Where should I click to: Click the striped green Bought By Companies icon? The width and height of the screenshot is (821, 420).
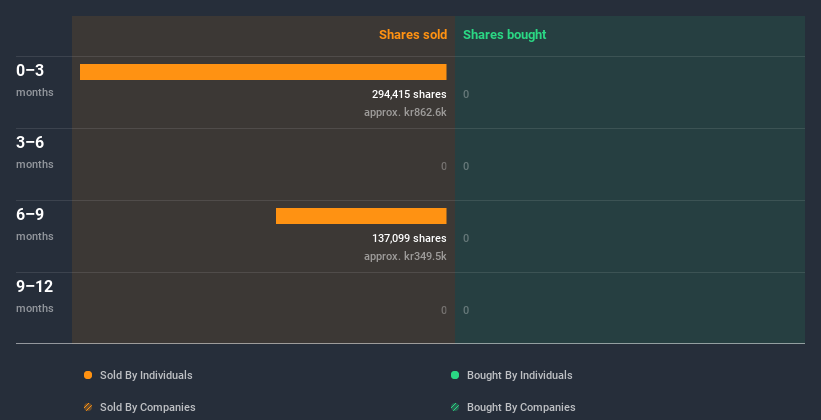455,407
